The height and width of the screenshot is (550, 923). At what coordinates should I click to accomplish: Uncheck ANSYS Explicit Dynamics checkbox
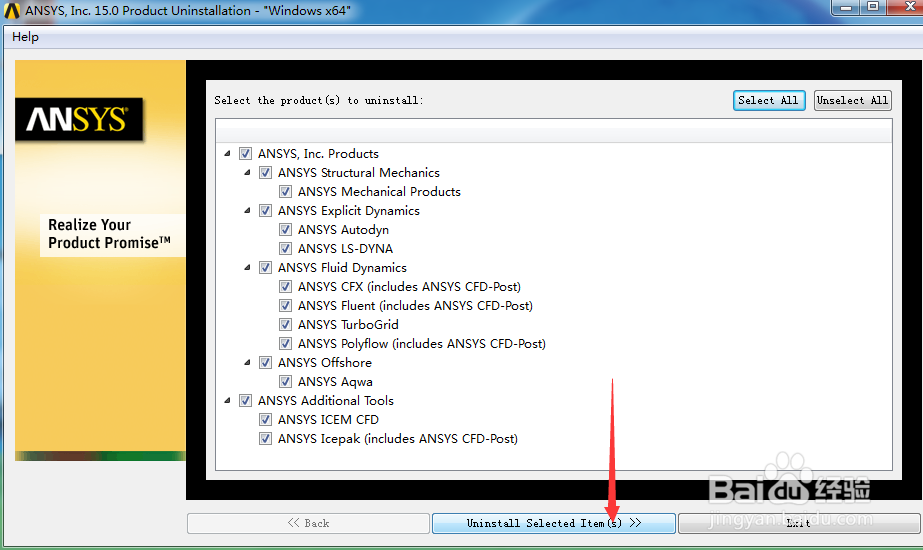tap(265, 211)
